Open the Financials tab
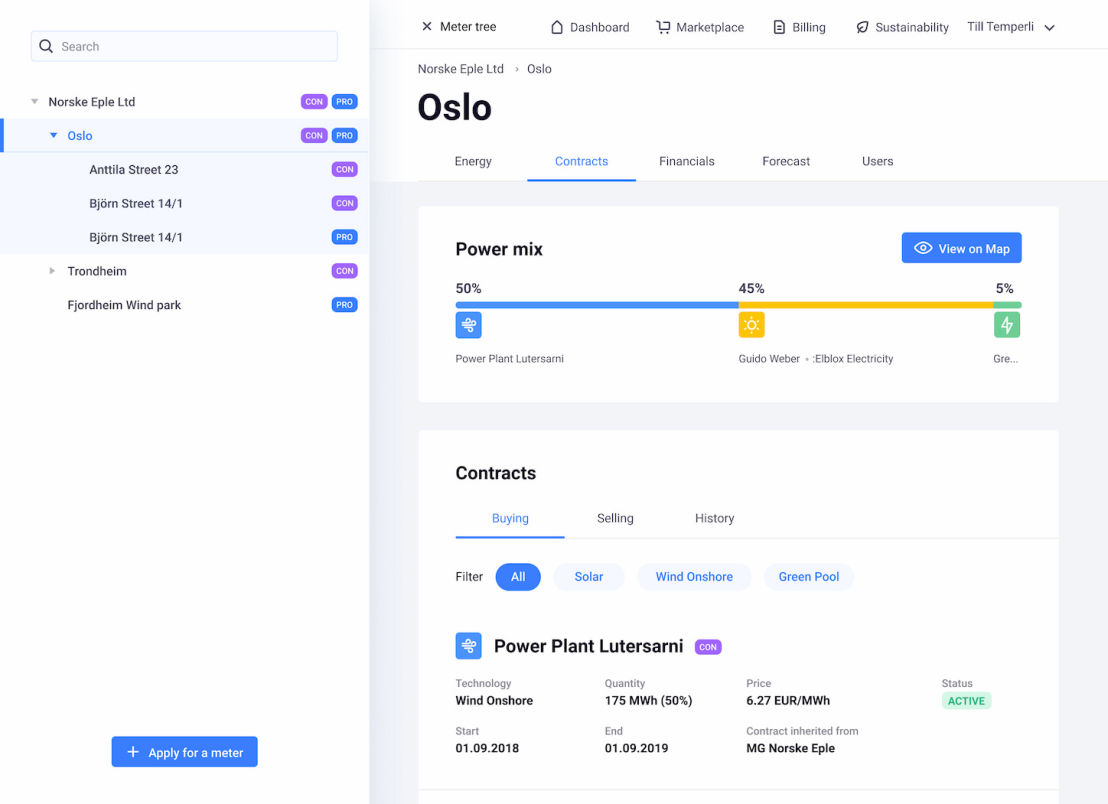 687,161
